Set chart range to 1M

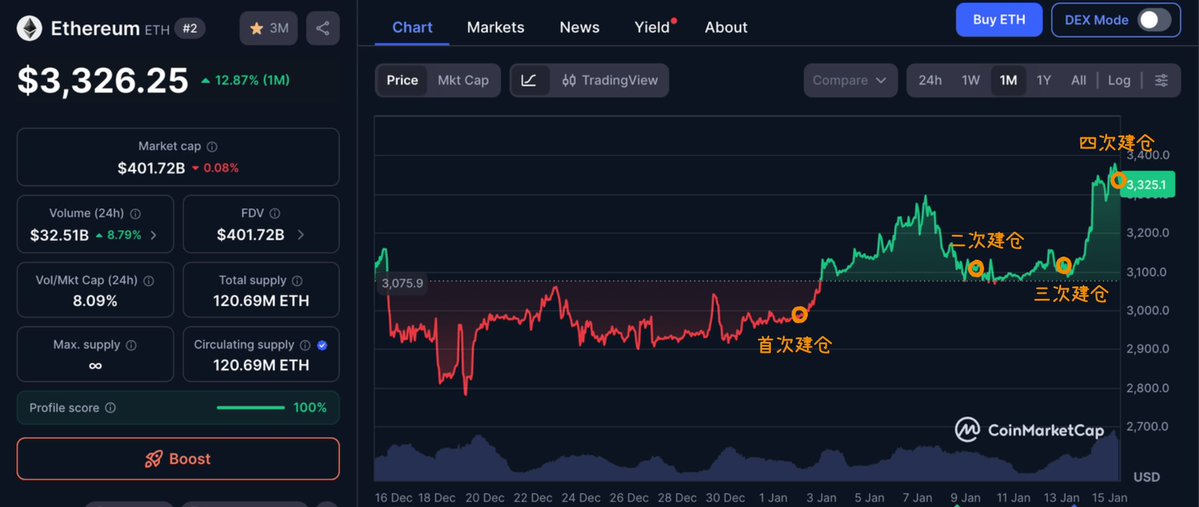1009,80
